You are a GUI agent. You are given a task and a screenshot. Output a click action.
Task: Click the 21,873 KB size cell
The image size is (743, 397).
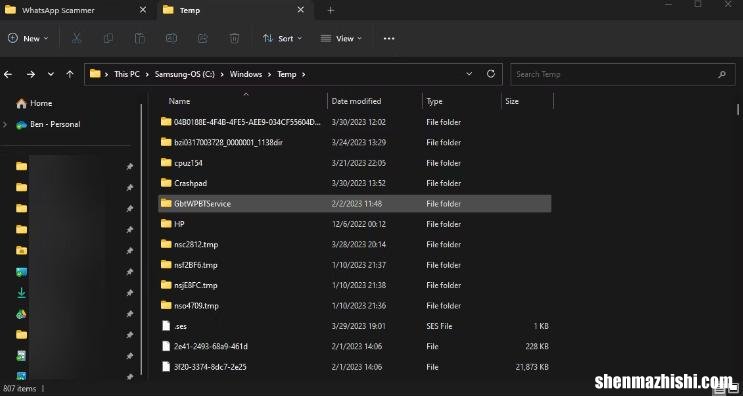(x=532, y=367)
